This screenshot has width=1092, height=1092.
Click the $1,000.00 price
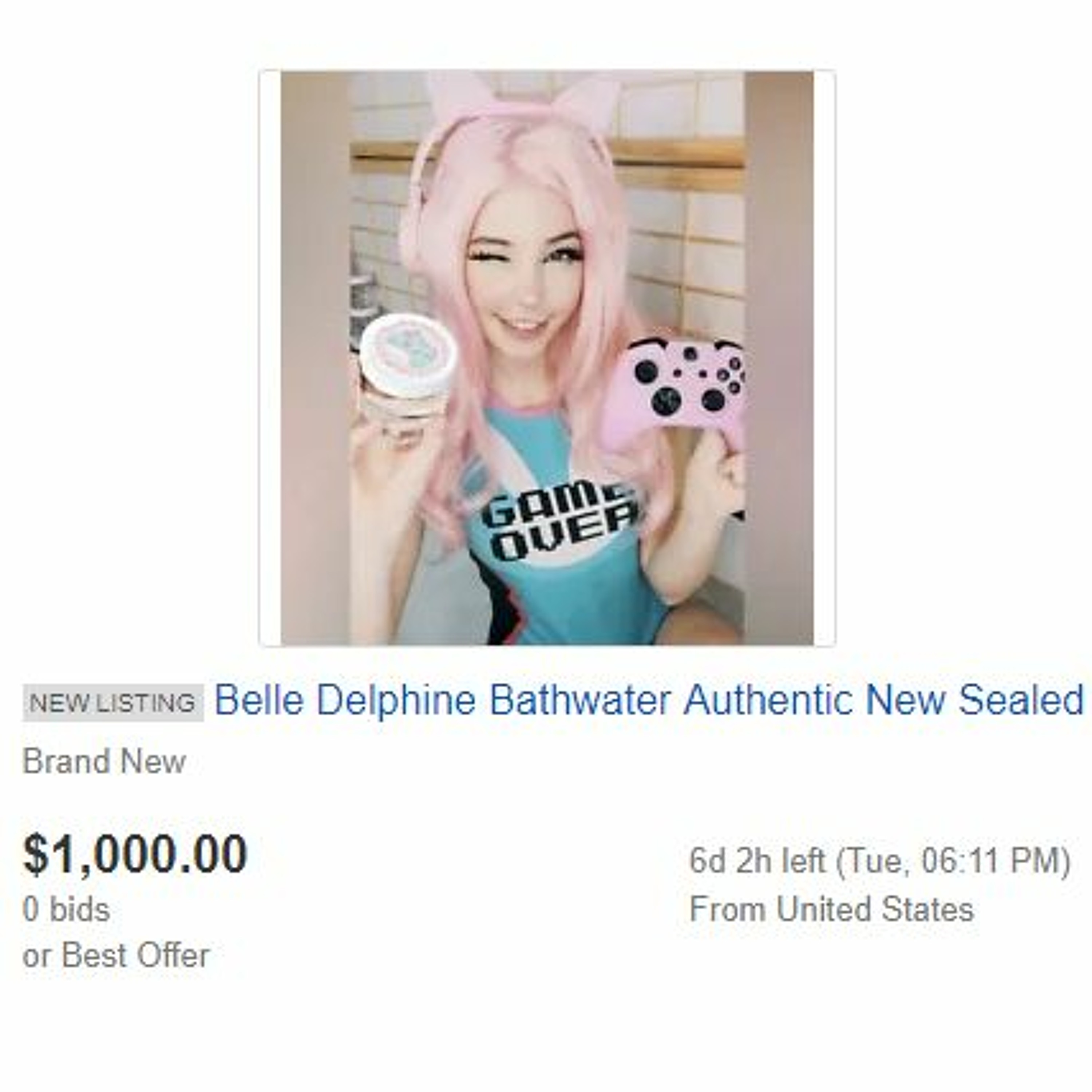[135, 854]
